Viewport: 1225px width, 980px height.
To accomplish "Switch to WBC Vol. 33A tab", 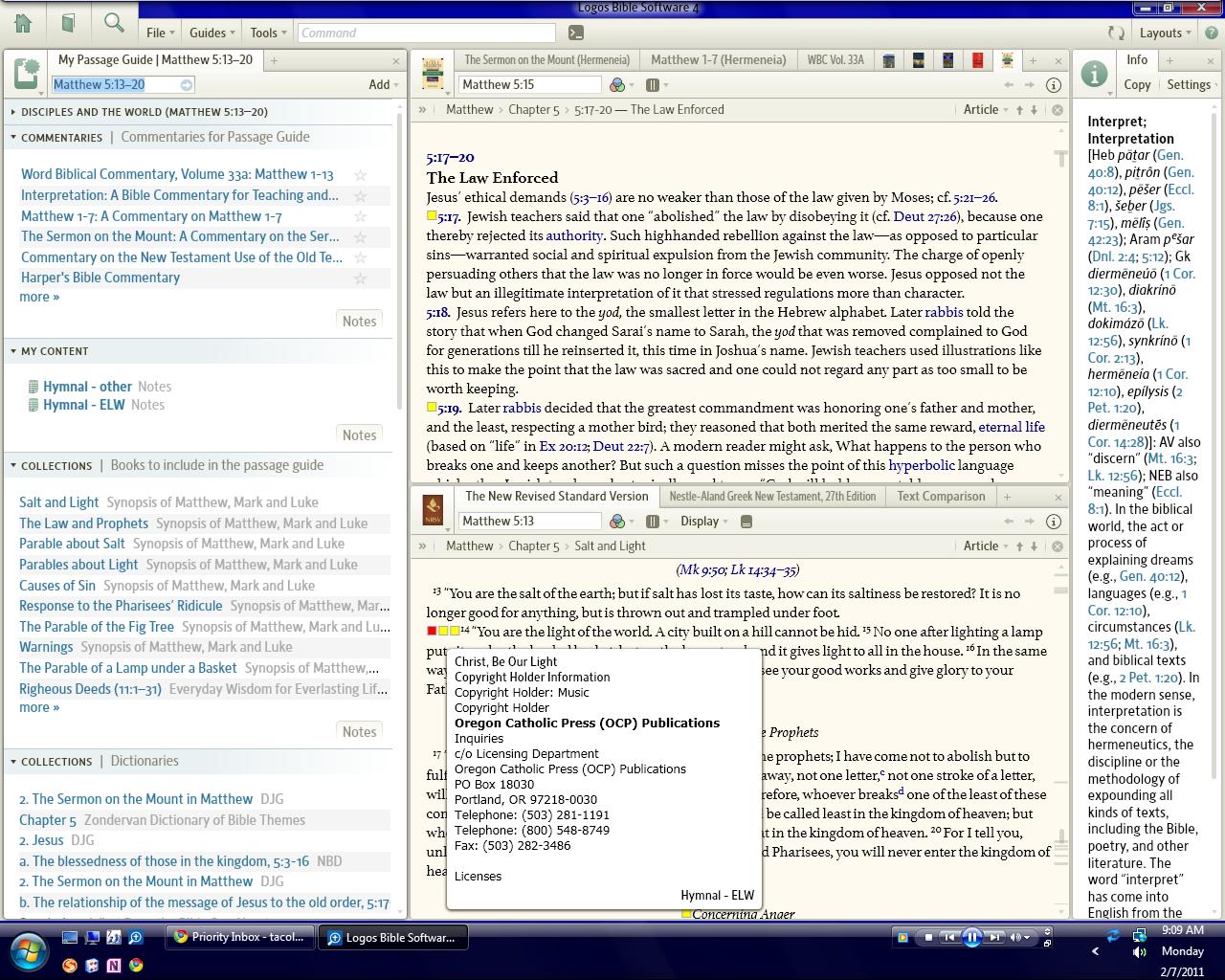I will tap(835, 59).
